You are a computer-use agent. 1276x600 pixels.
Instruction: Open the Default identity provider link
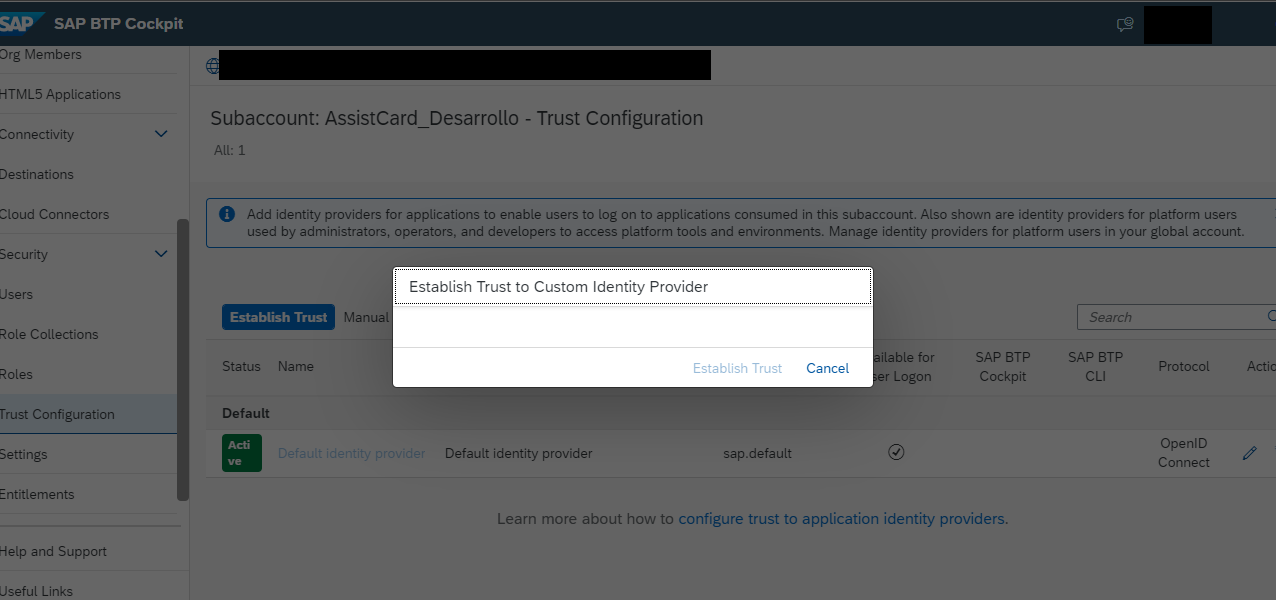pyautogui.click(x=351, y=453)
